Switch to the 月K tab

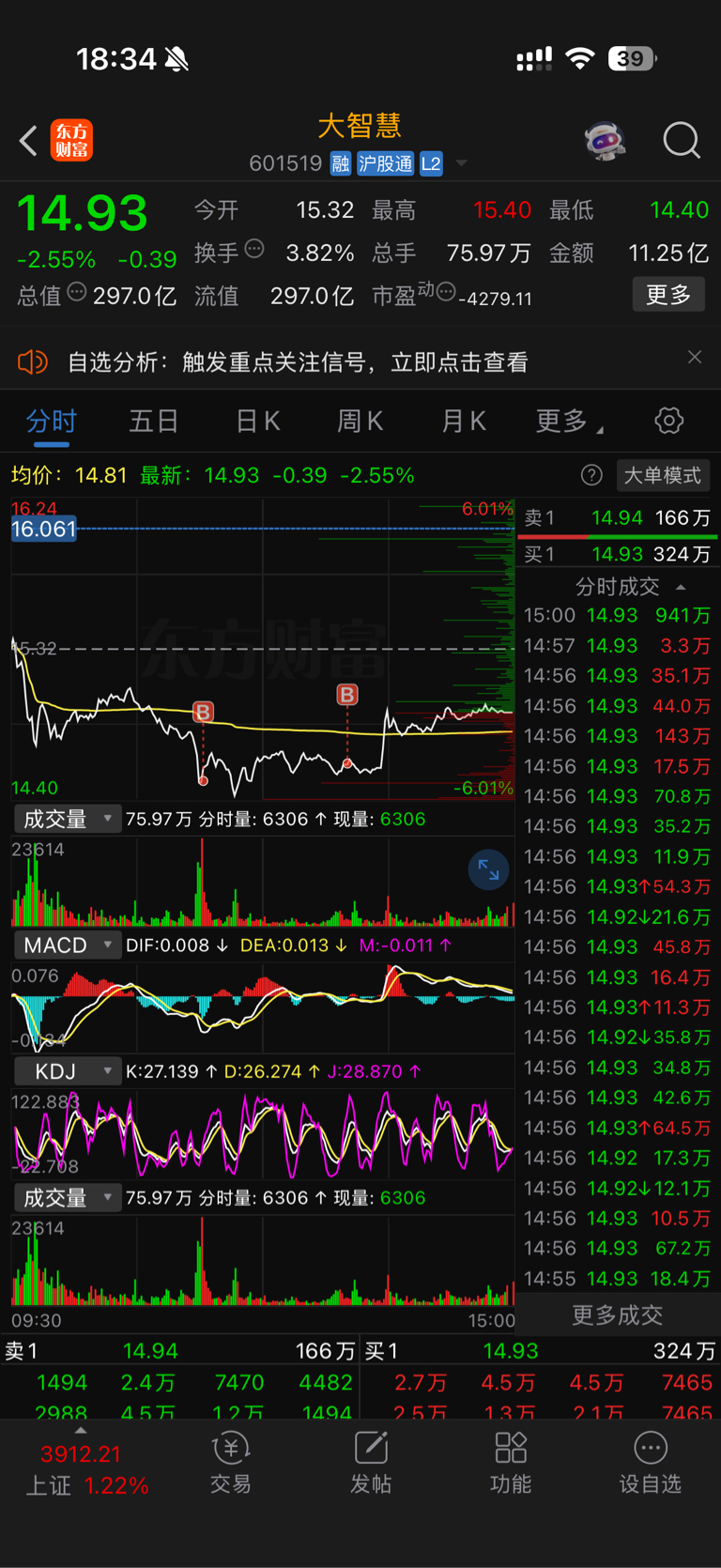[x=464, y=421]
